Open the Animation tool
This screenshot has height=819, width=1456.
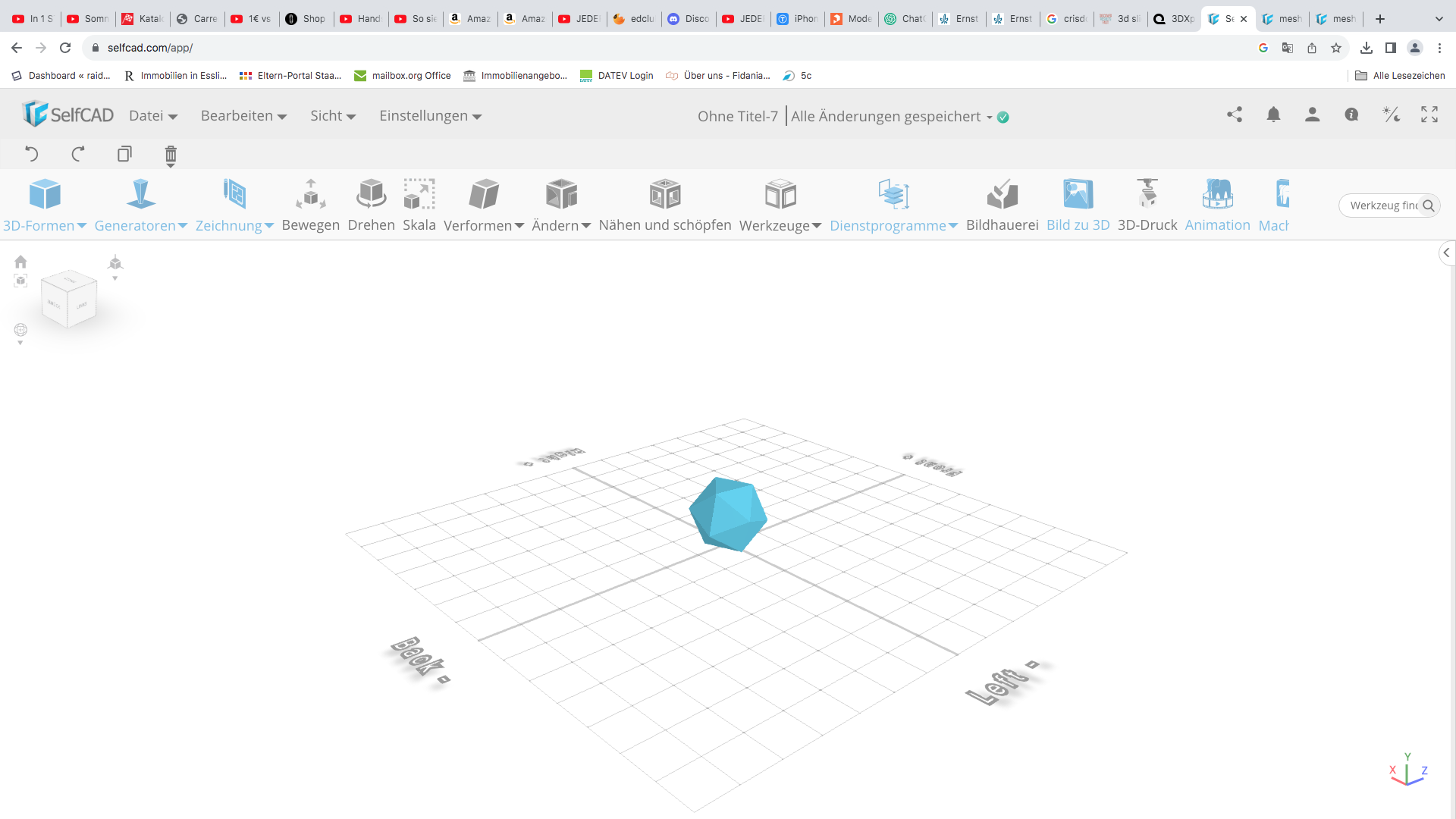(x=1217, y=206)
